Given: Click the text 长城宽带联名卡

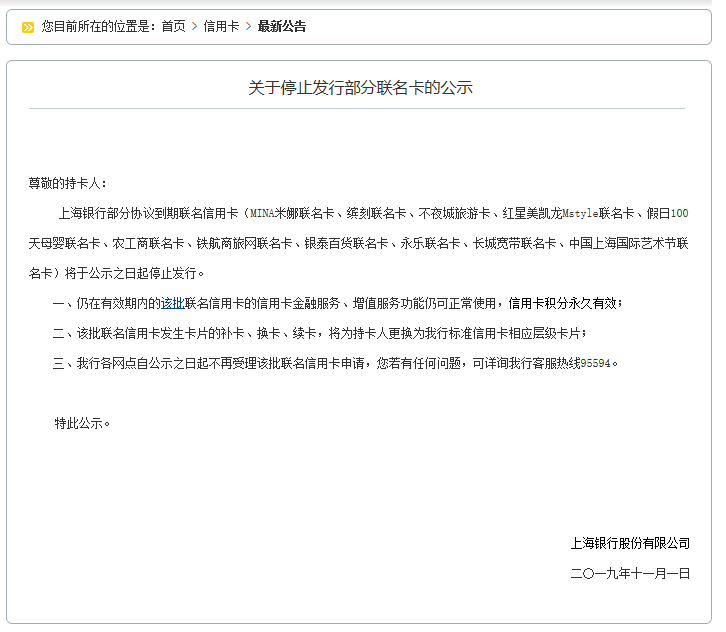Looking at the screenshot, I should 514,244.
